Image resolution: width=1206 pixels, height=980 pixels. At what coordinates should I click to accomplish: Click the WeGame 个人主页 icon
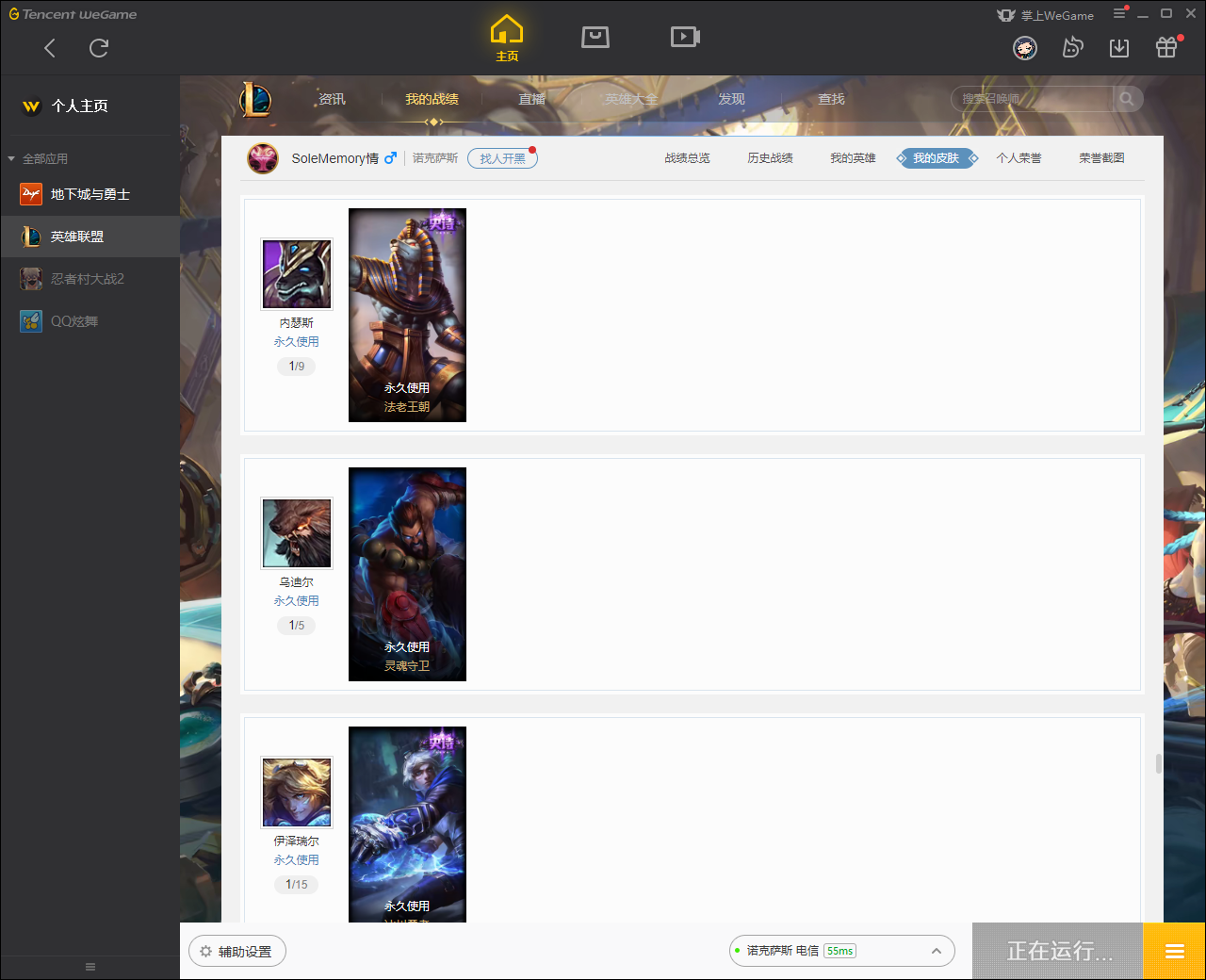point(31,106)
